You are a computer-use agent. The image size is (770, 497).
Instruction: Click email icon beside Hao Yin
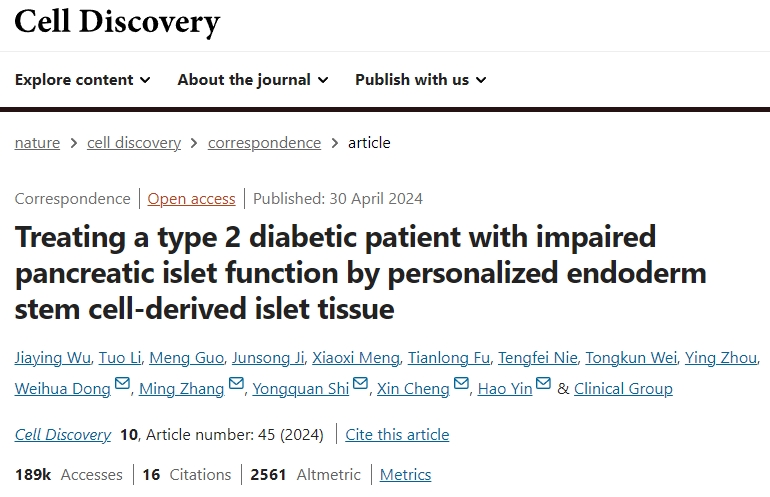(x=544, y=385)
